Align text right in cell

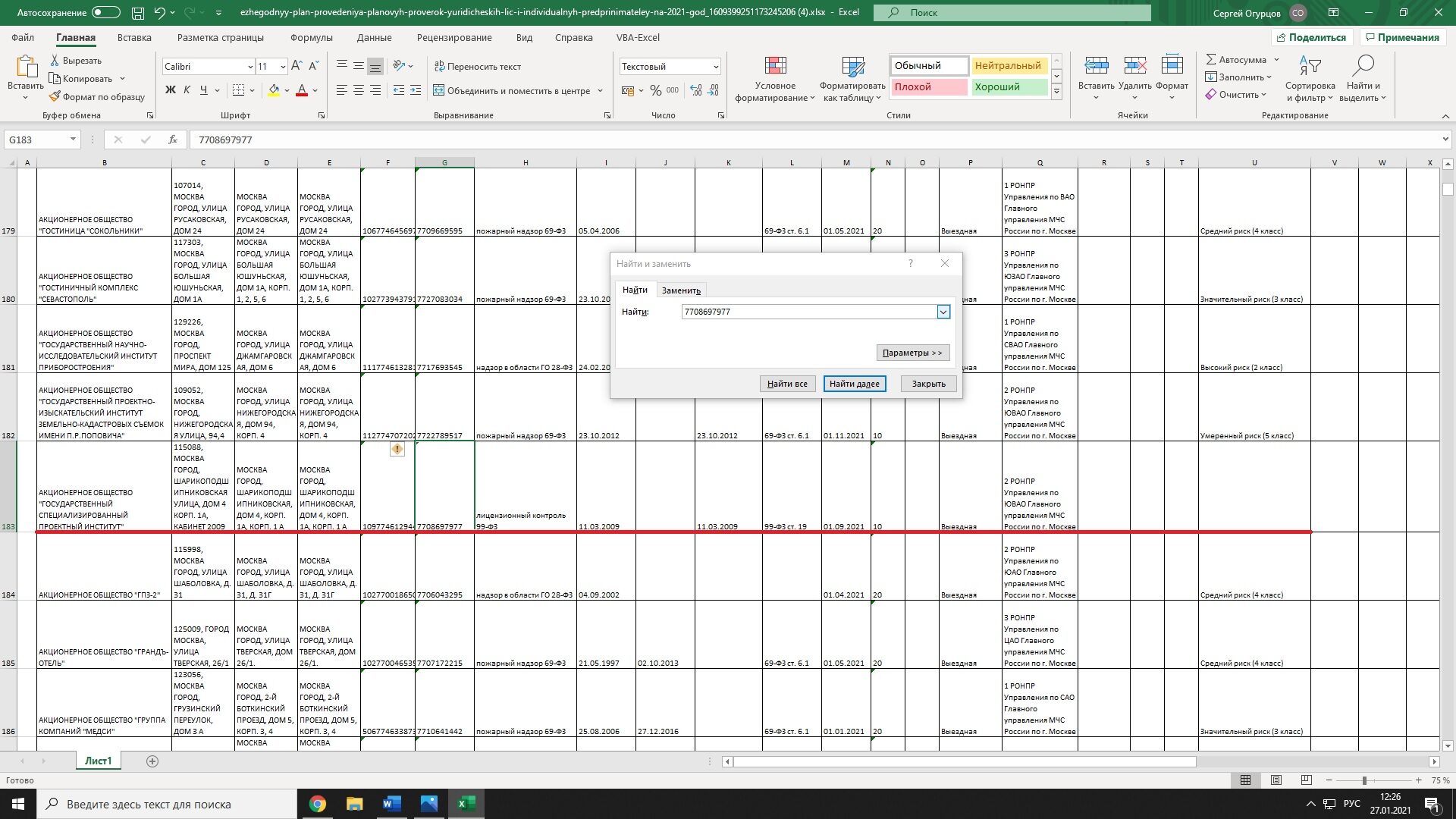[375, 90]
